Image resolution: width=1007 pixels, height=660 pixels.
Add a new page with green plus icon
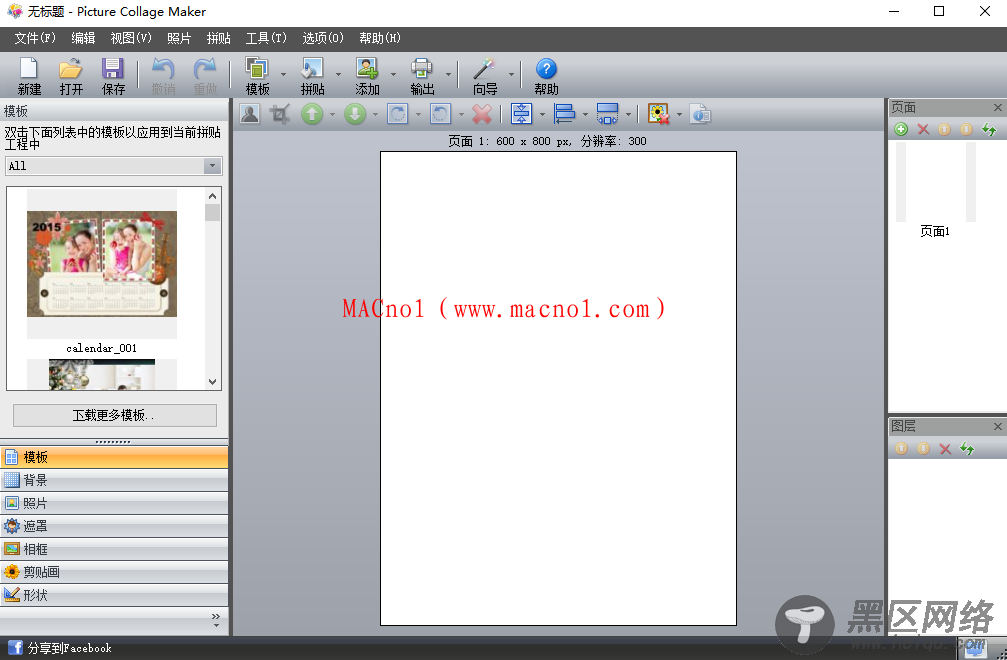click(x=901, y=130)
